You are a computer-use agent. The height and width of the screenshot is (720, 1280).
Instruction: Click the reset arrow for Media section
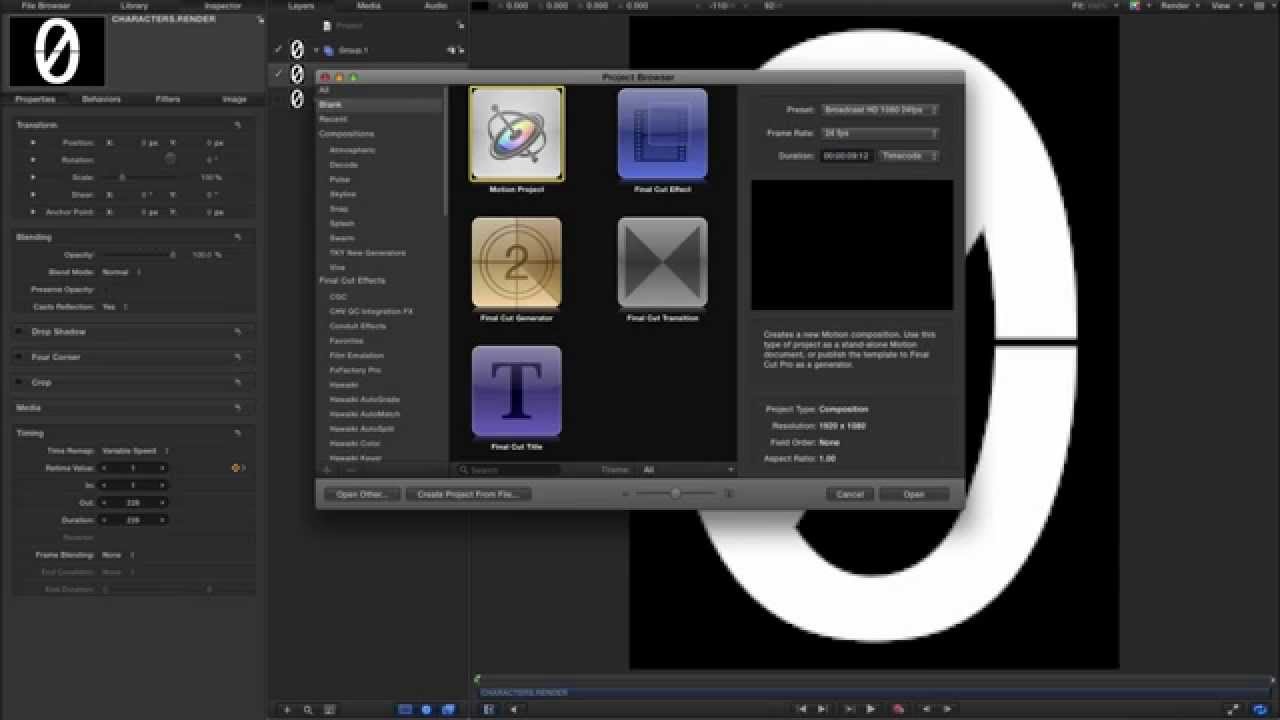tap(238, 408)
